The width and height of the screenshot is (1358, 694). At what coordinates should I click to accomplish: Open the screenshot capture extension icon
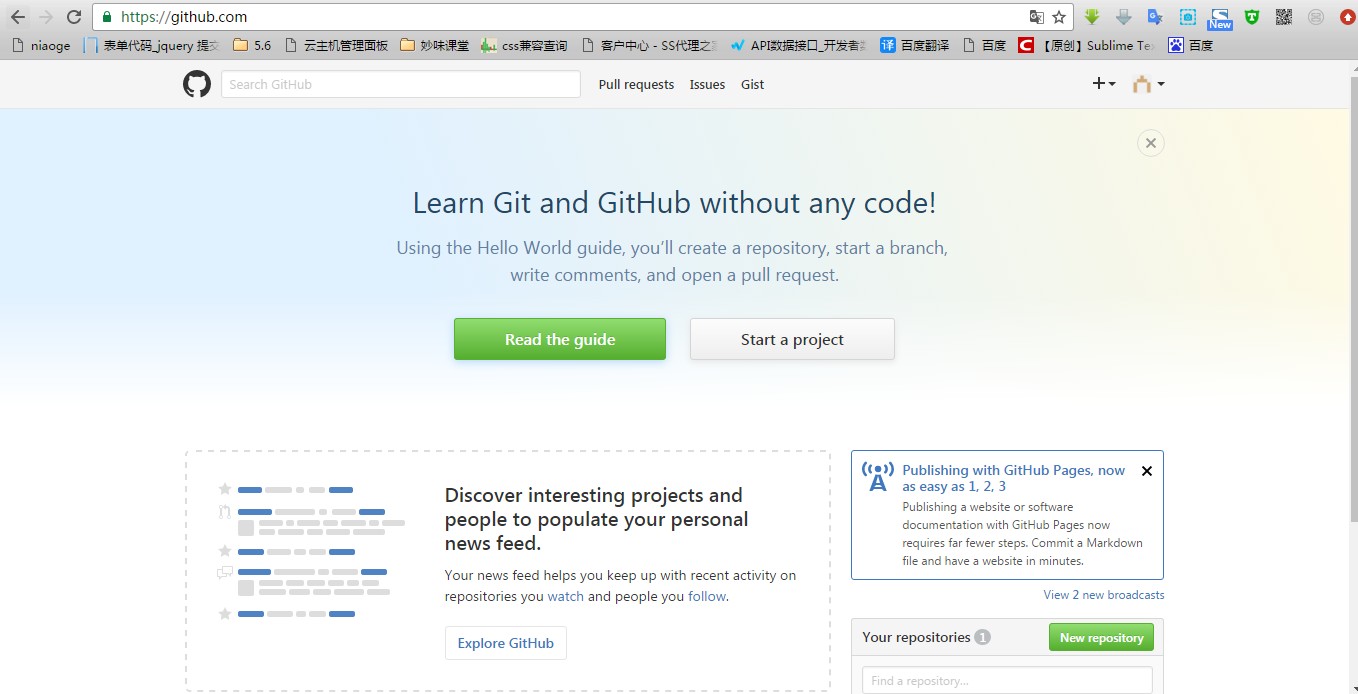(1187, 17)
